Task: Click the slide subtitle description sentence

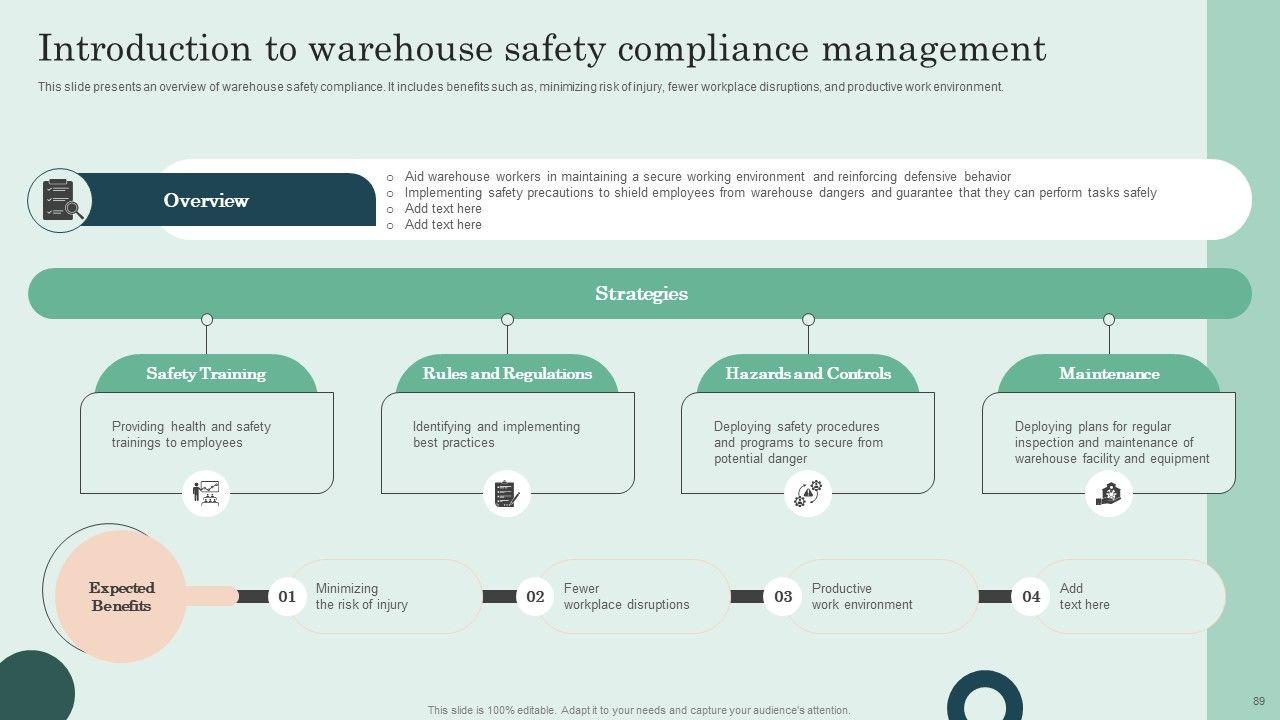Action: click(521, 87)
